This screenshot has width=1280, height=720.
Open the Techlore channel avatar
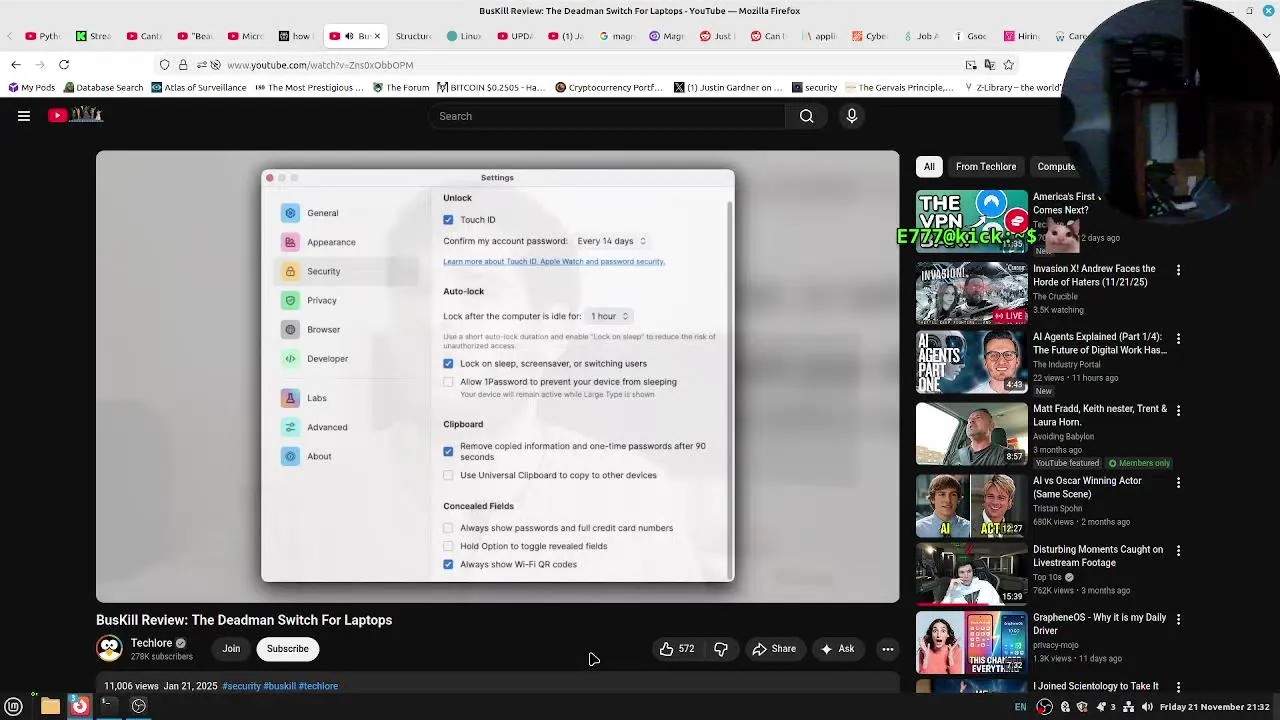(109, 649)
